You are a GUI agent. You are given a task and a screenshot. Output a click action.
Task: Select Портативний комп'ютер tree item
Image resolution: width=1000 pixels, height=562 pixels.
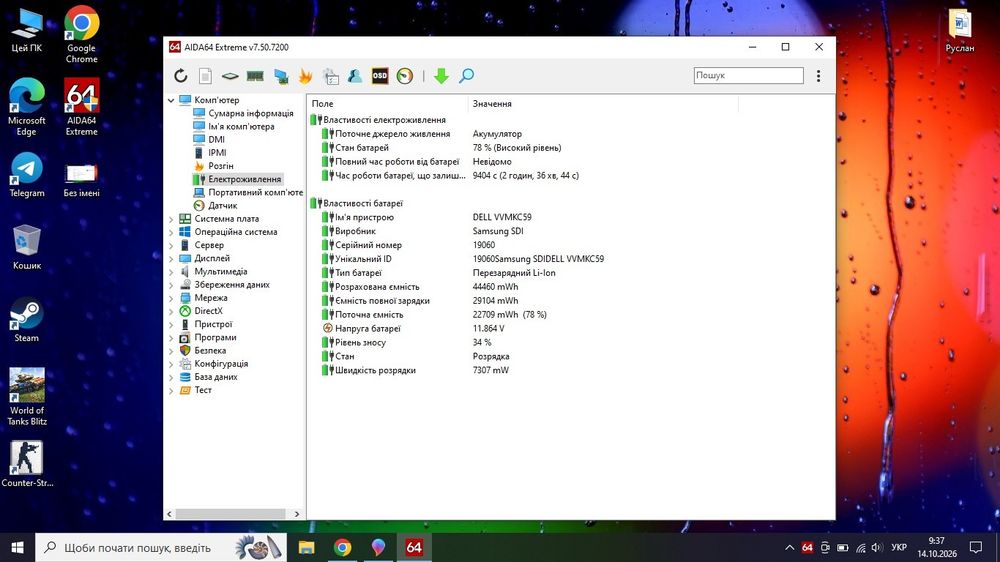(x=256, y=192)
